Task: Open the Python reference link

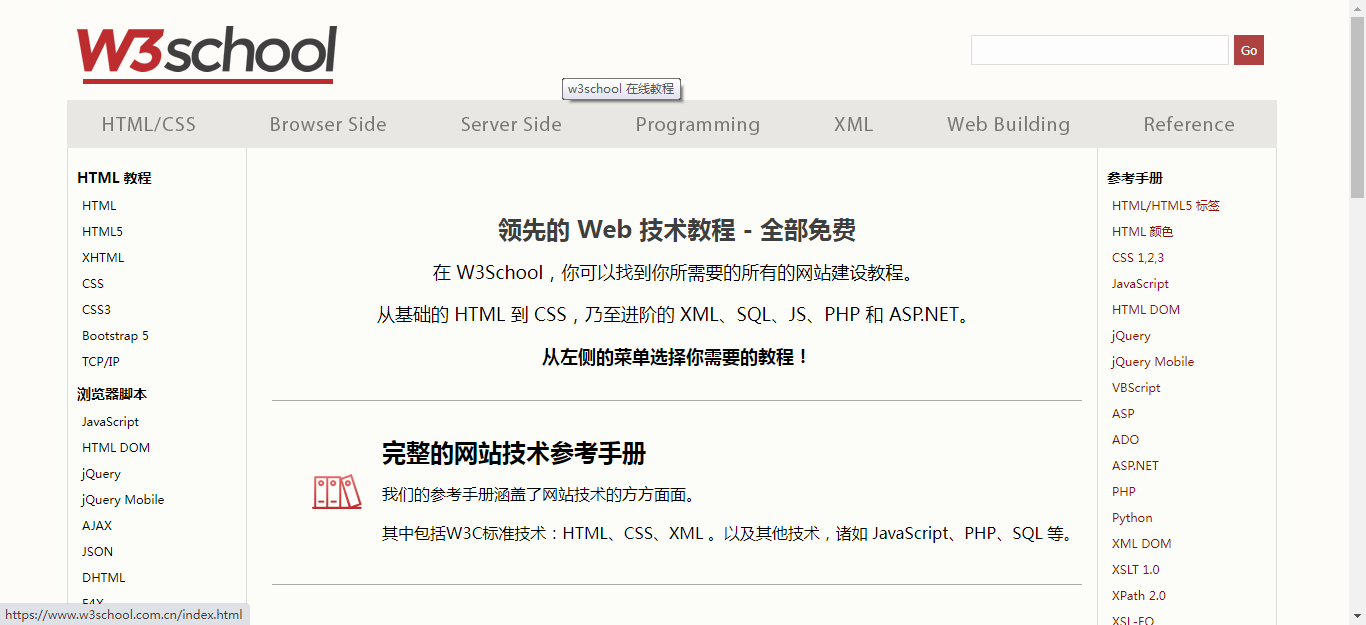Action: tap(1132, 517)
